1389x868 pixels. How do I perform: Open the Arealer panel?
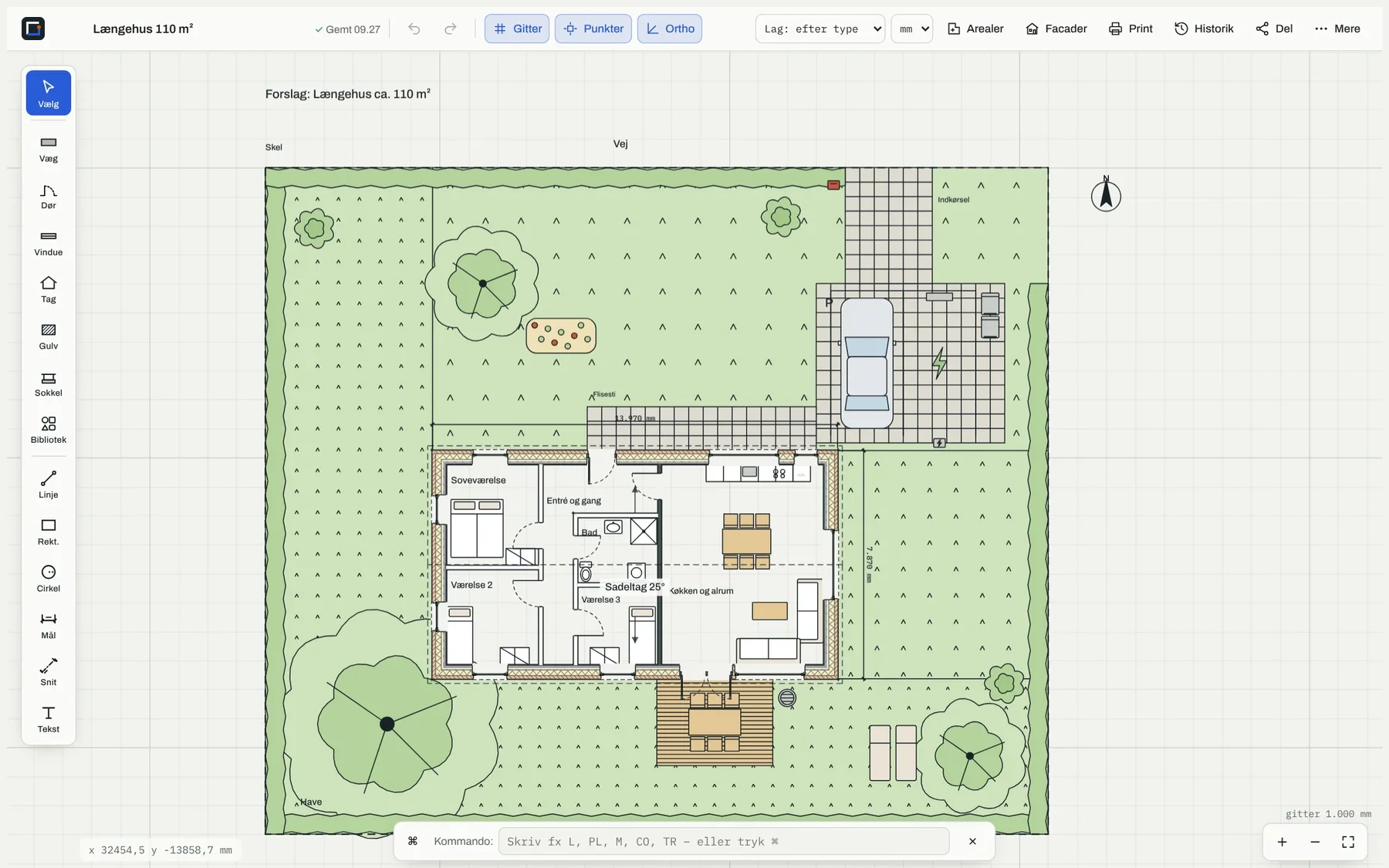click(975, 29)
